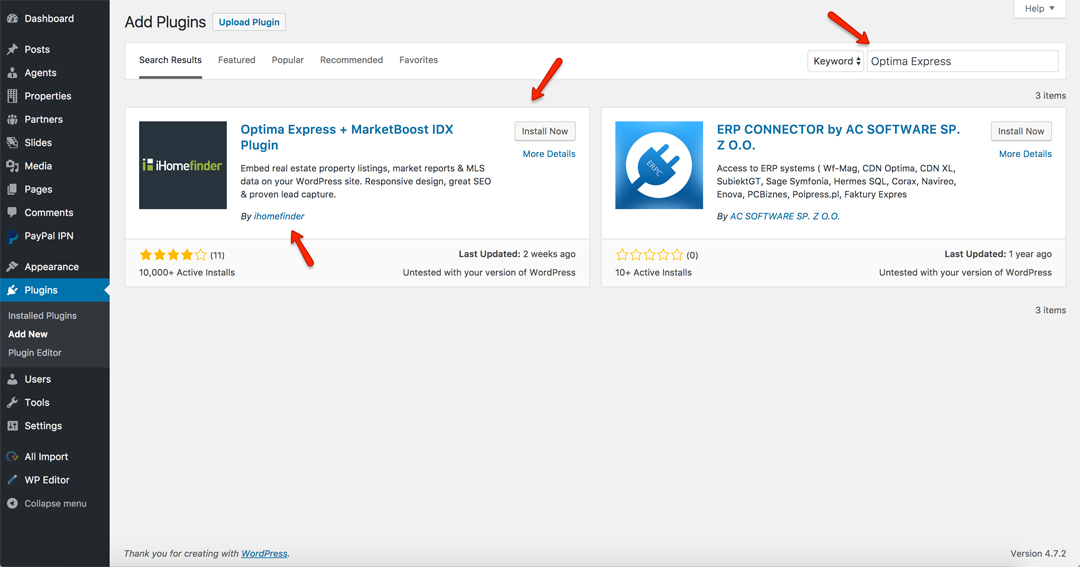Click the Slides images icon
This screenshot has width=1080, height=567.
point(12,143)
